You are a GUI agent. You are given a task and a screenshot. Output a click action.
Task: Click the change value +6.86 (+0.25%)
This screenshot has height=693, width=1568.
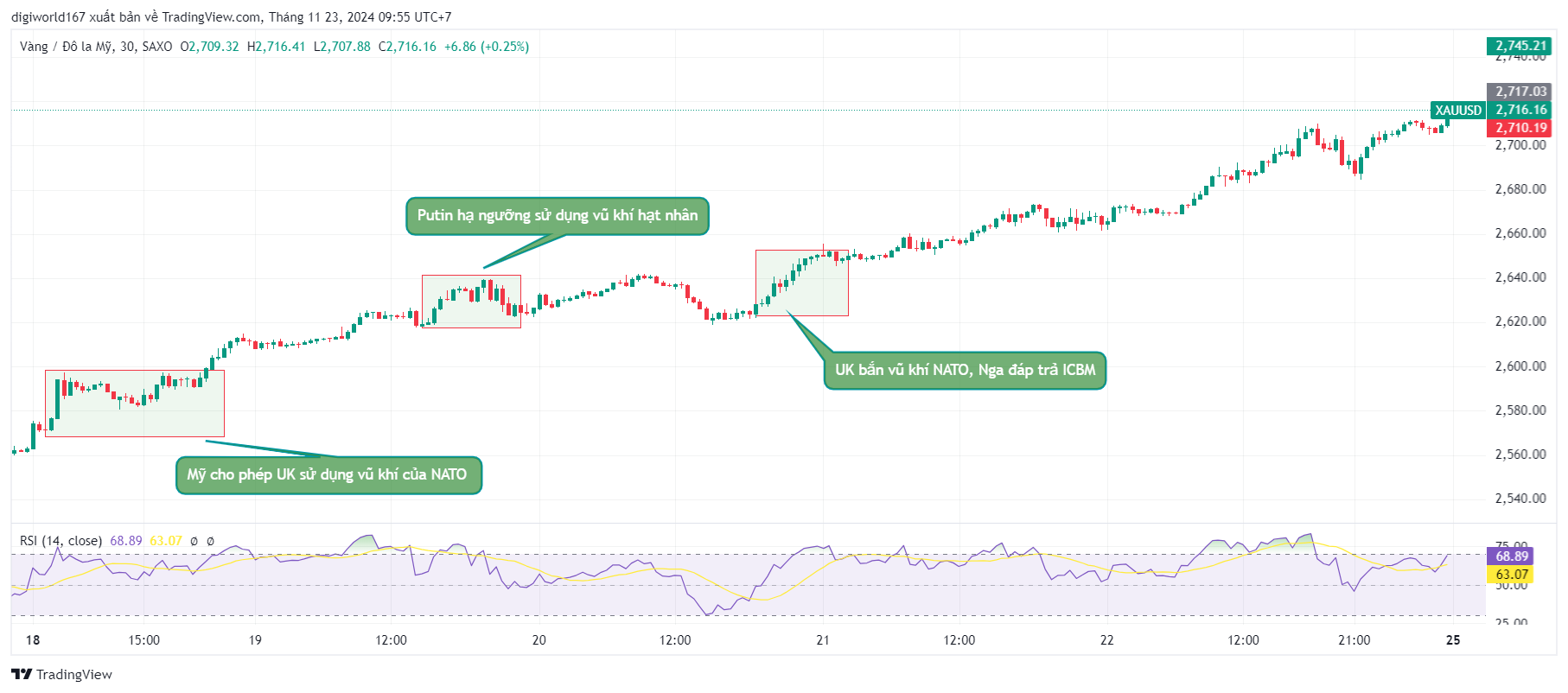coord(487,47)
